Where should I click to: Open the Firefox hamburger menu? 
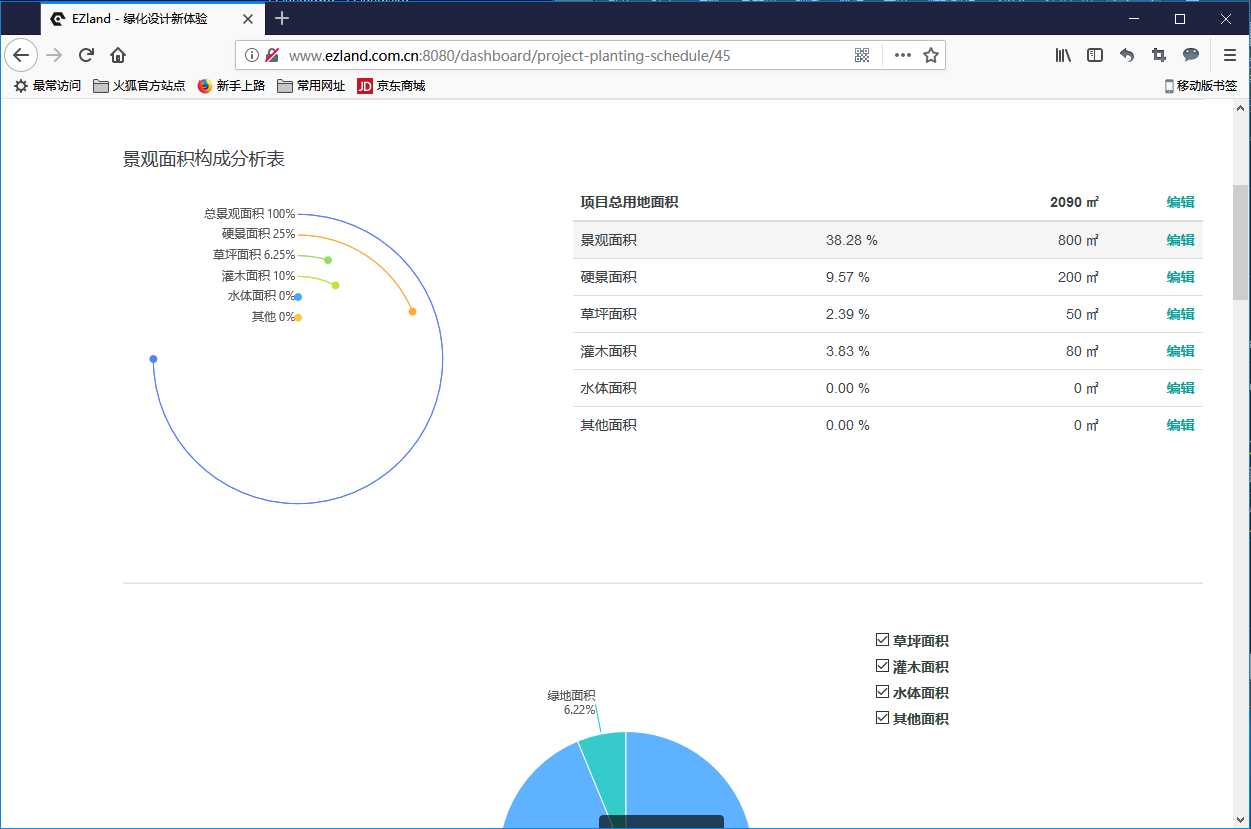pyautogui.click(x=1230, y=55)
